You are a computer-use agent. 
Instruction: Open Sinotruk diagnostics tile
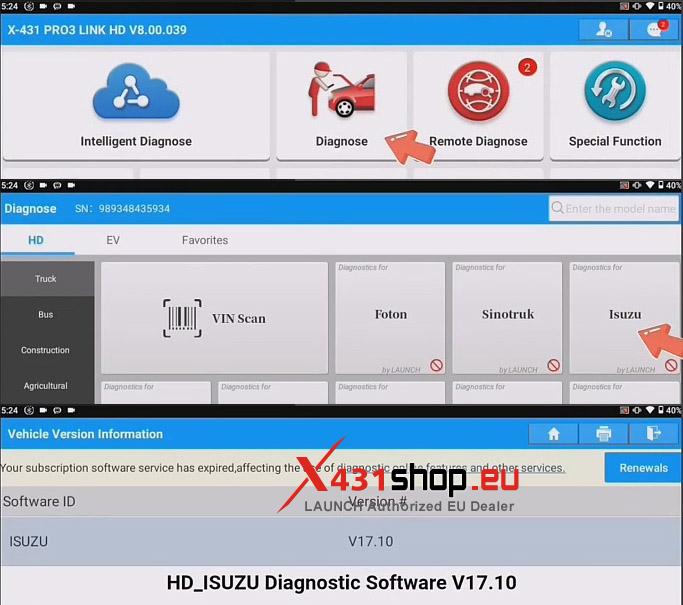pos(507,318)
